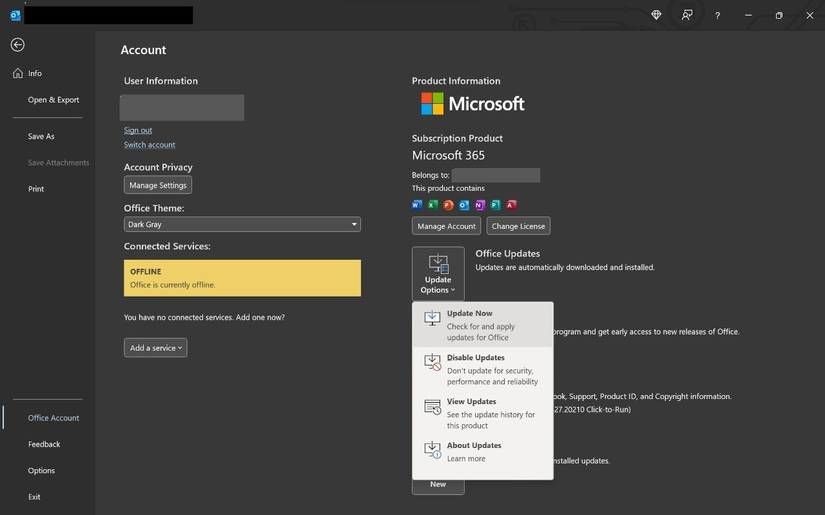Select Update Now from the menu
Screen dimensions: 825x515
point(482,325)
